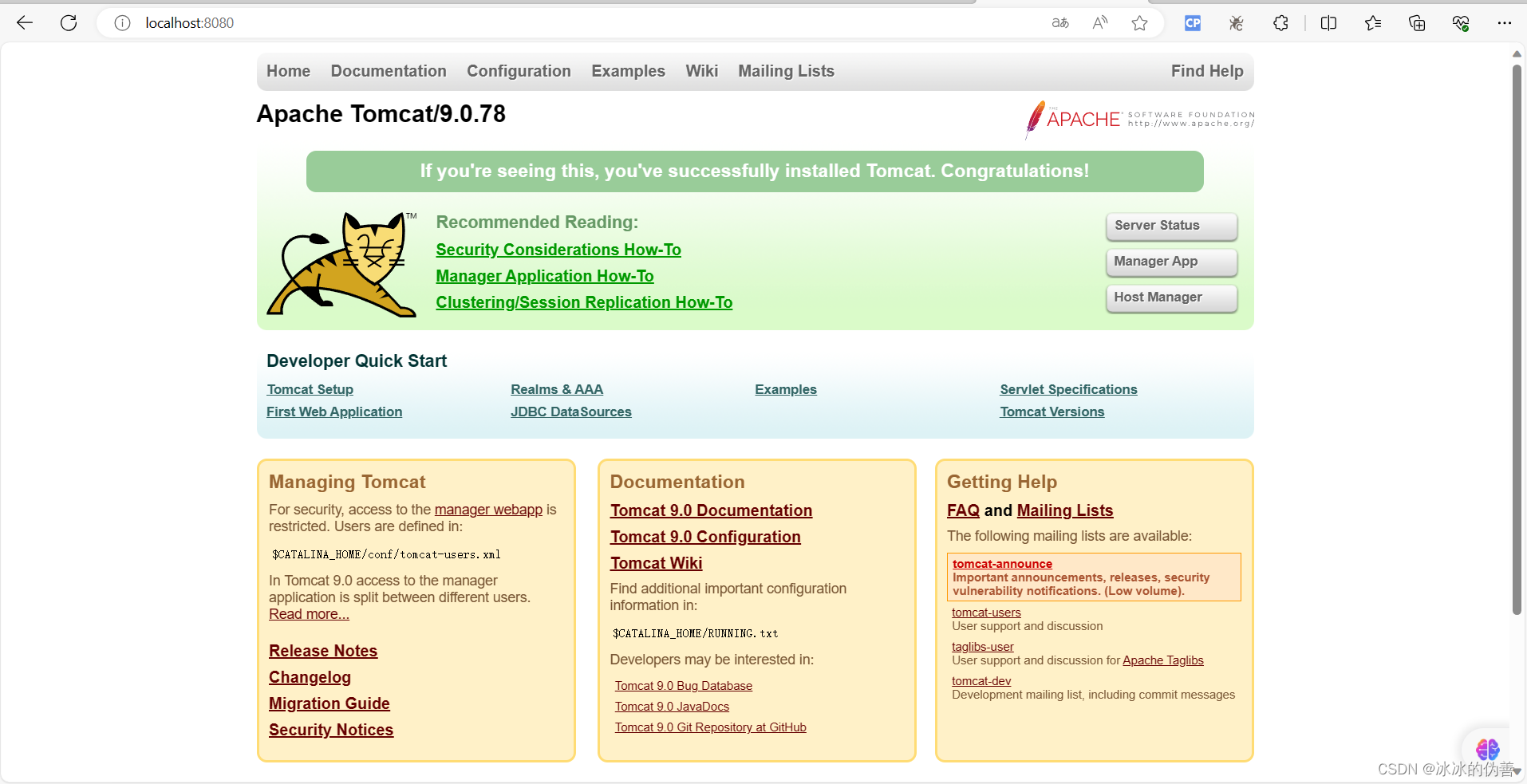This screenshot has width=1527, height=784.
Task: Open browser essentials heart icon
Action: 1461,23
